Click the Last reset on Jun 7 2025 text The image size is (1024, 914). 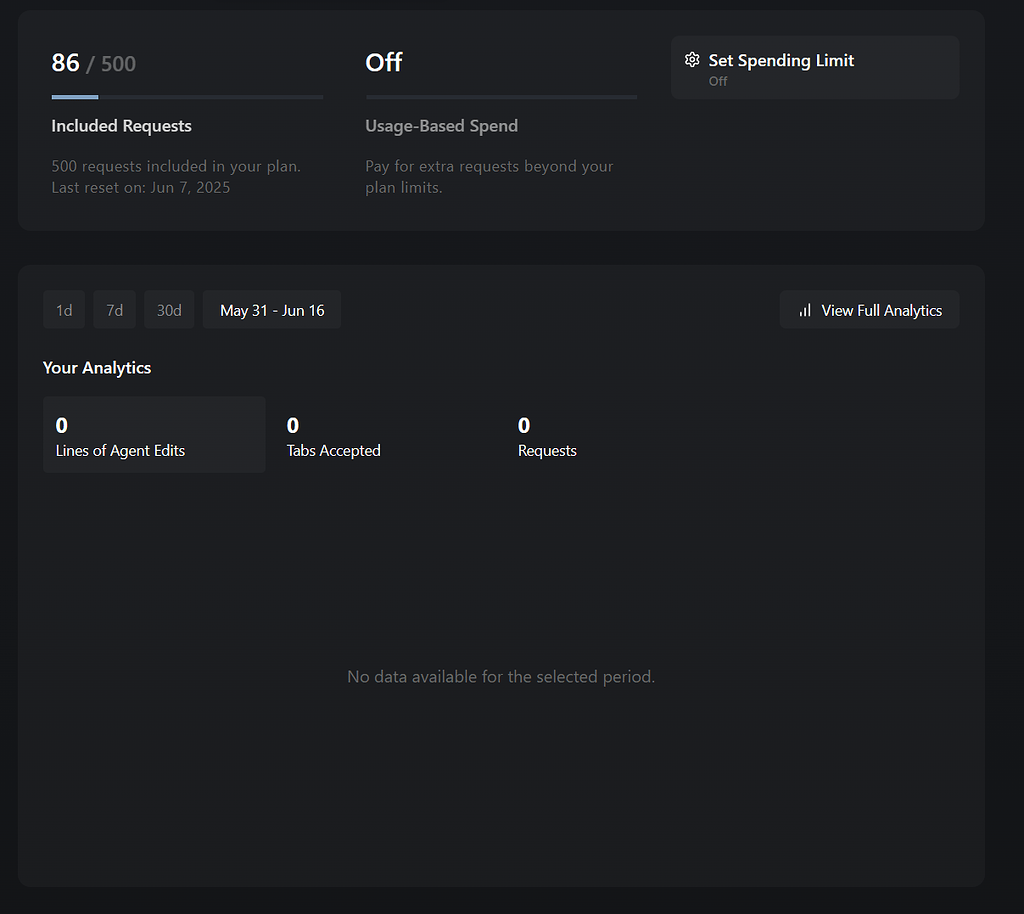click(x=140, y=187)
